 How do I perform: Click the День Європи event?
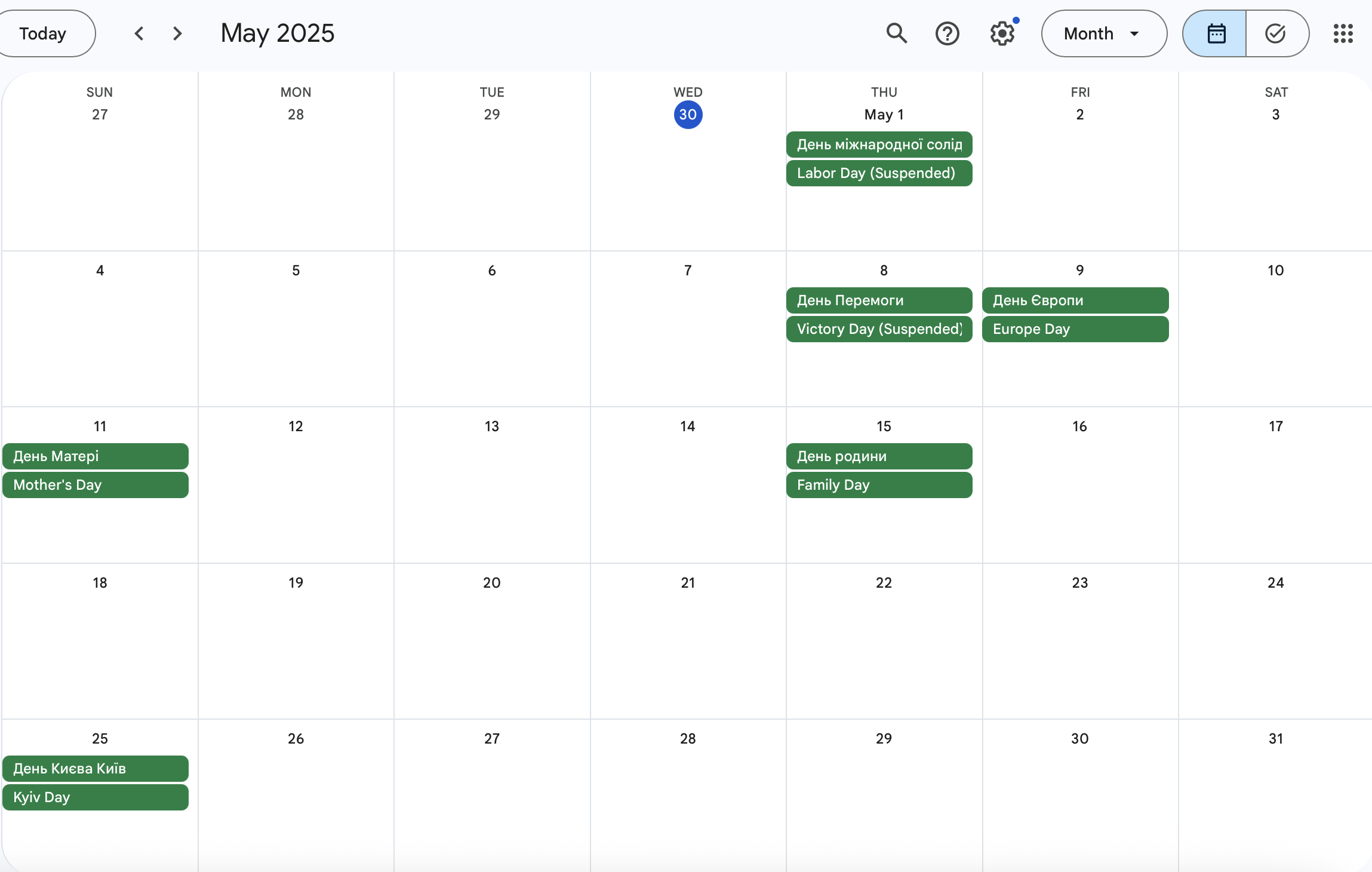tap(1075, 300)
